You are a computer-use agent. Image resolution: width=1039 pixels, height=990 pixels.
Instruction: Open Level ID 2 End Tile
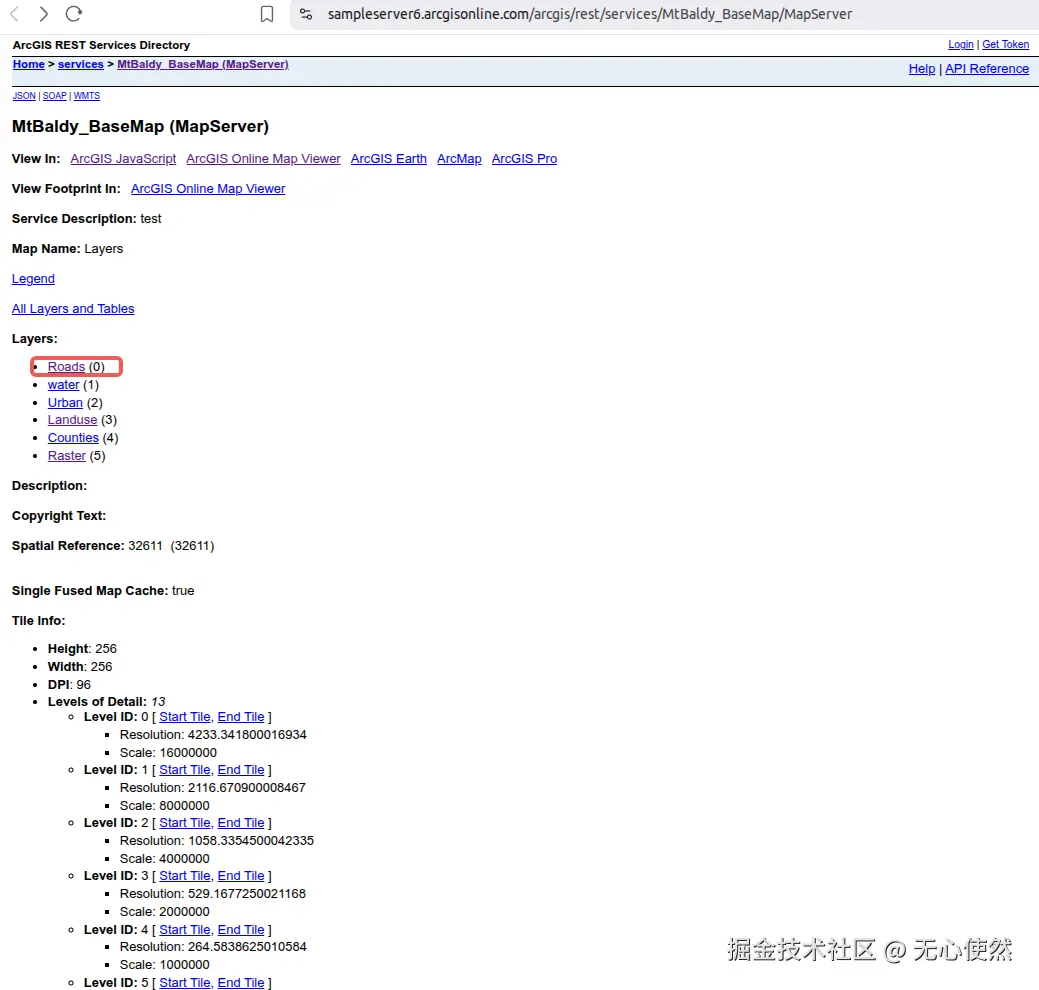pyautogui.click(x=241, y=823)
